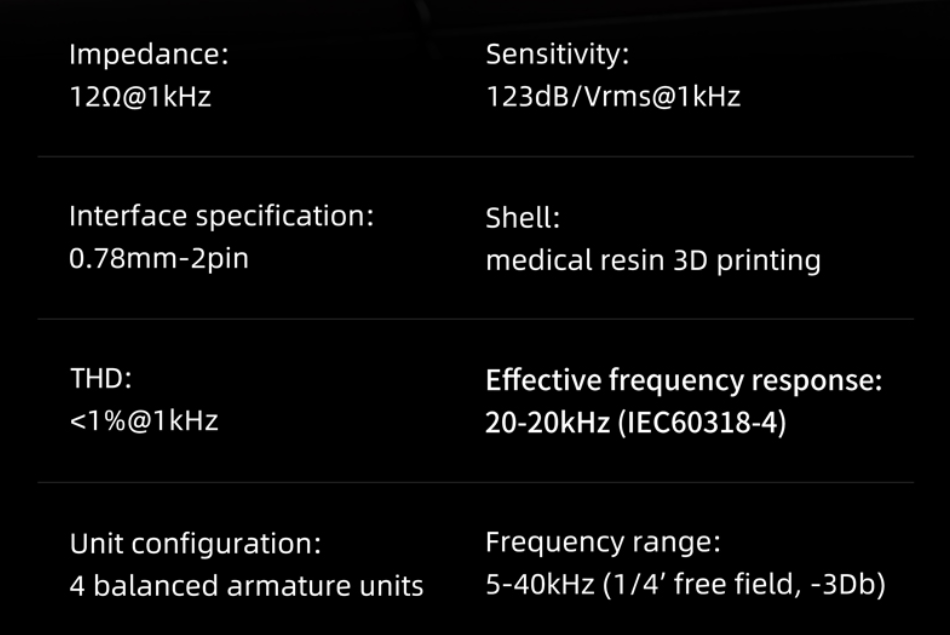Select the 5-40kHz range value

tap(540, 585)
